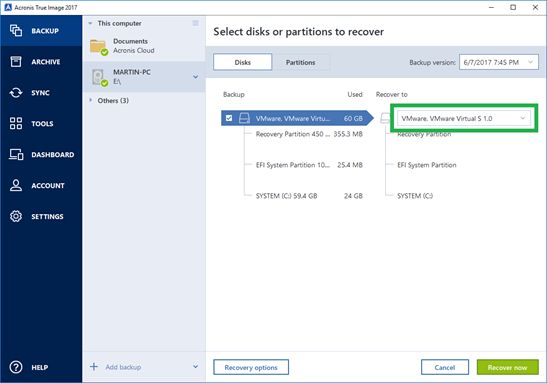
Task: Select the EFI System Partition source row
Action: tap(309, 165)
